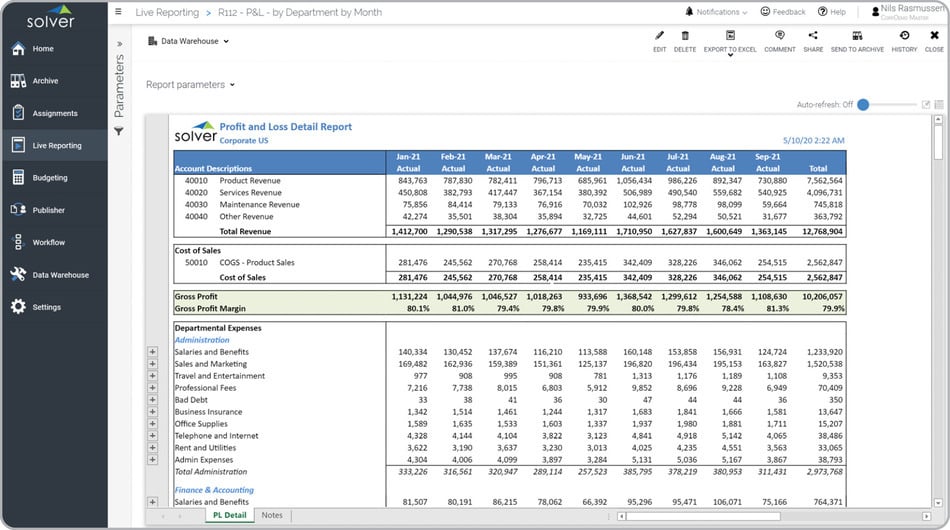Click the Share icon
This screenshot has height=530, width=950.
point(813,36)
